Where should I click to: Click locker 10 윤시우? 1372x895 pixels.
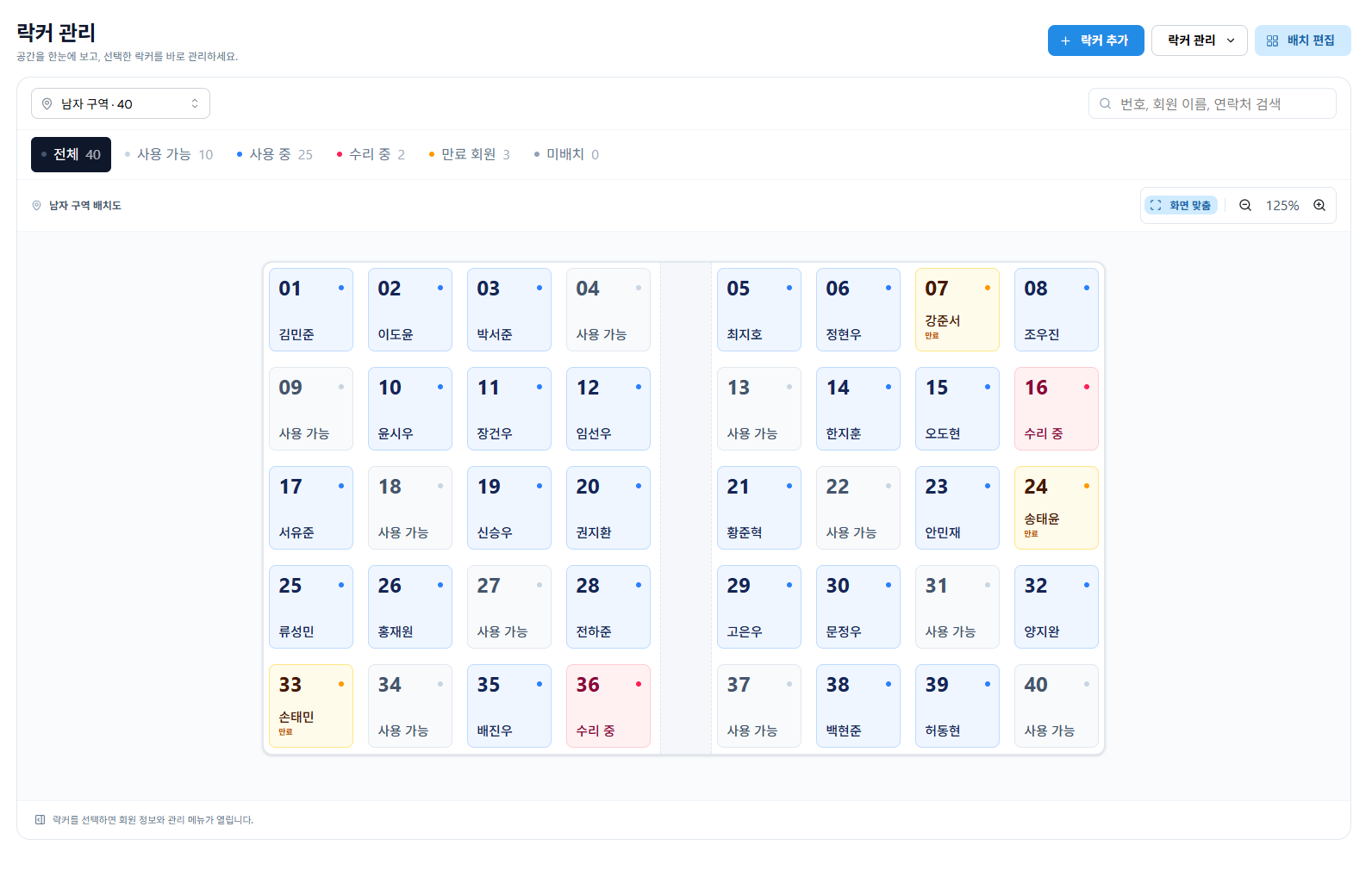(x=410, y=409)
